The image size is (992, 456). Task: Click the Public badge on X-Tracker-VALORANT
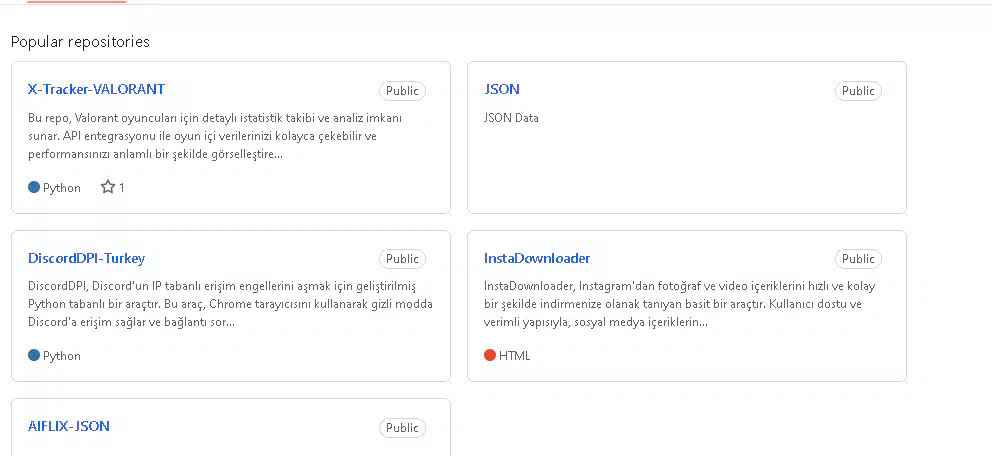[x=402, y=91]
